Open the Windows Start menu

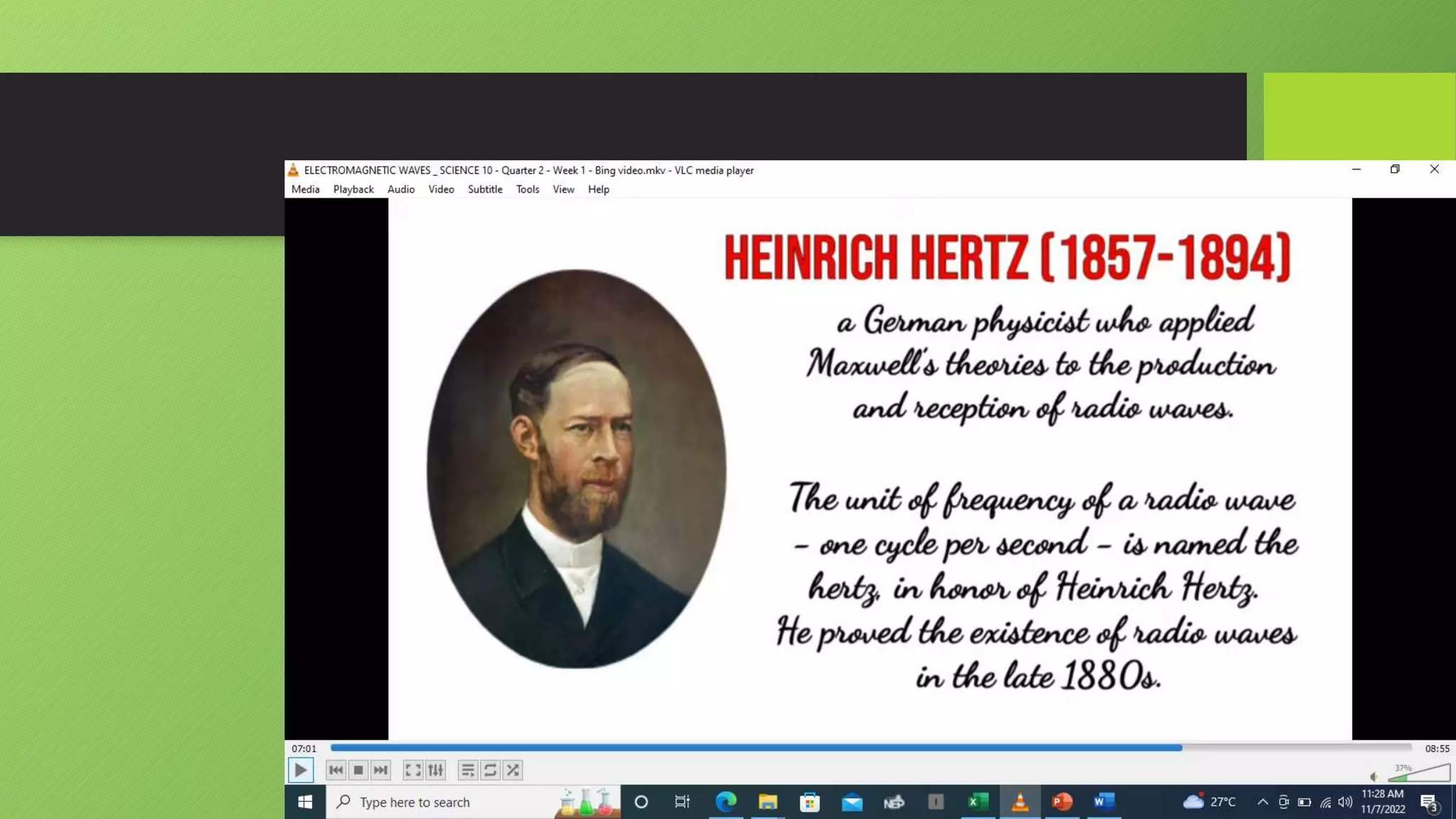pos(305,802)
